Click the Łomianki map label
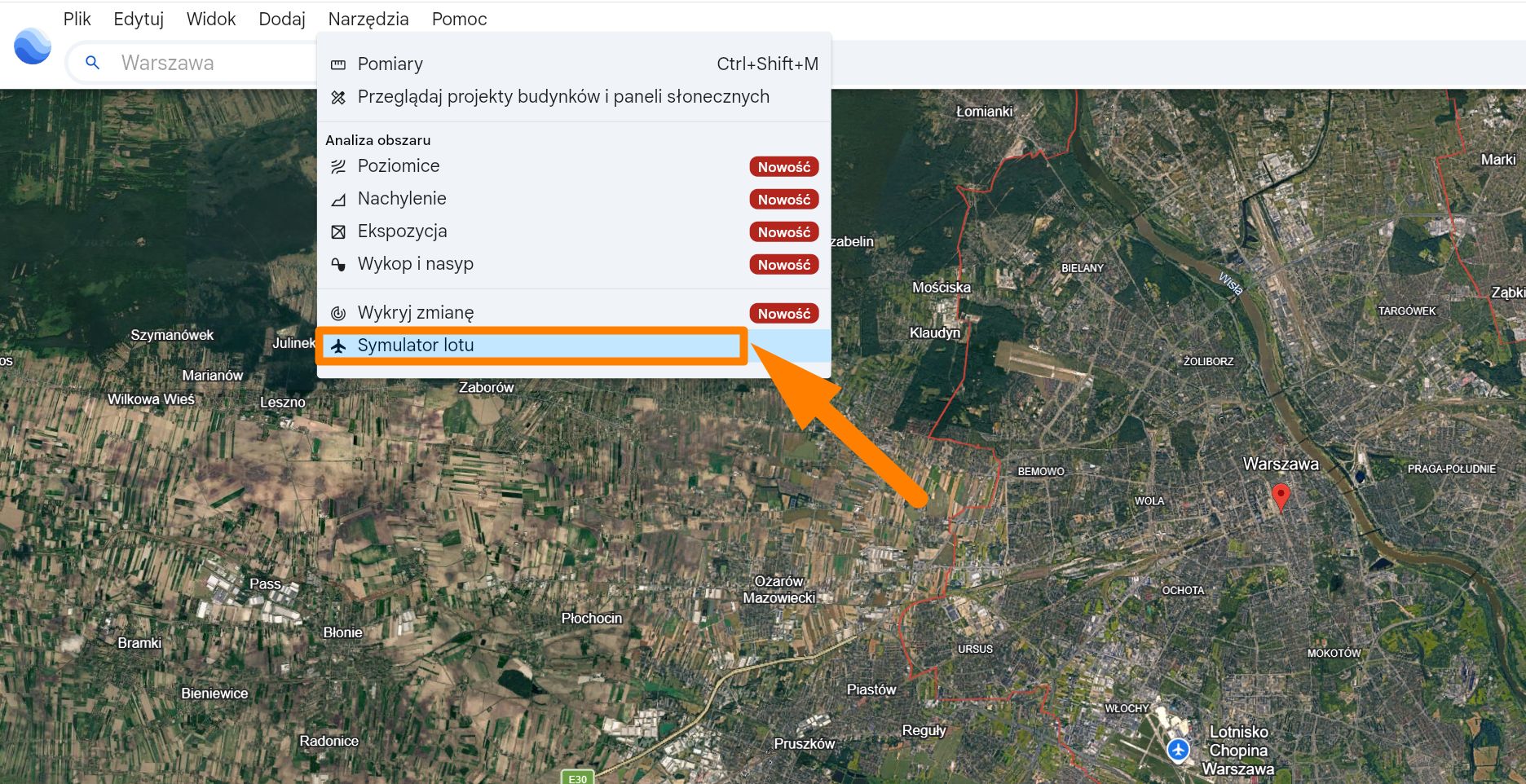The image size is (1526, 784). click(x=984, y=111)
